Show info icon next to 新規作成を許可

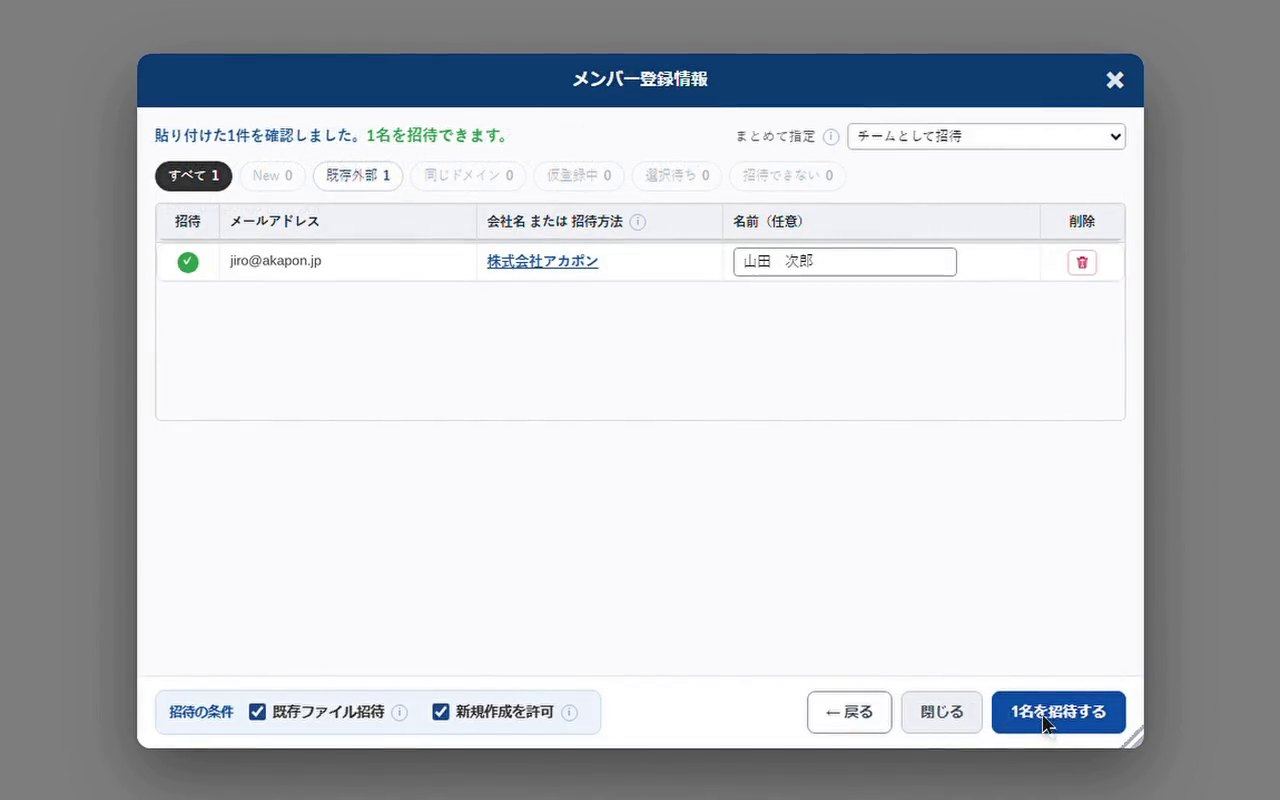tap(569, 713)
